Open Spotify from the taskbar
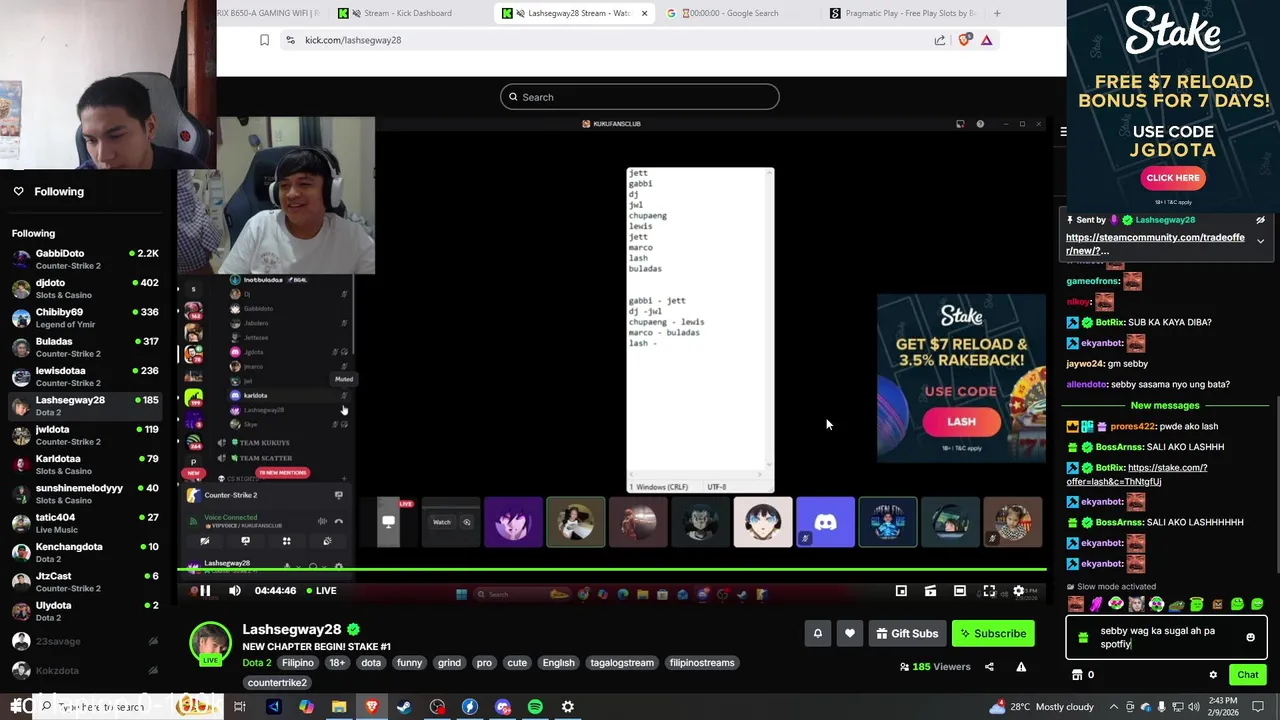The image size is (1280, 720). coord(535,707)
